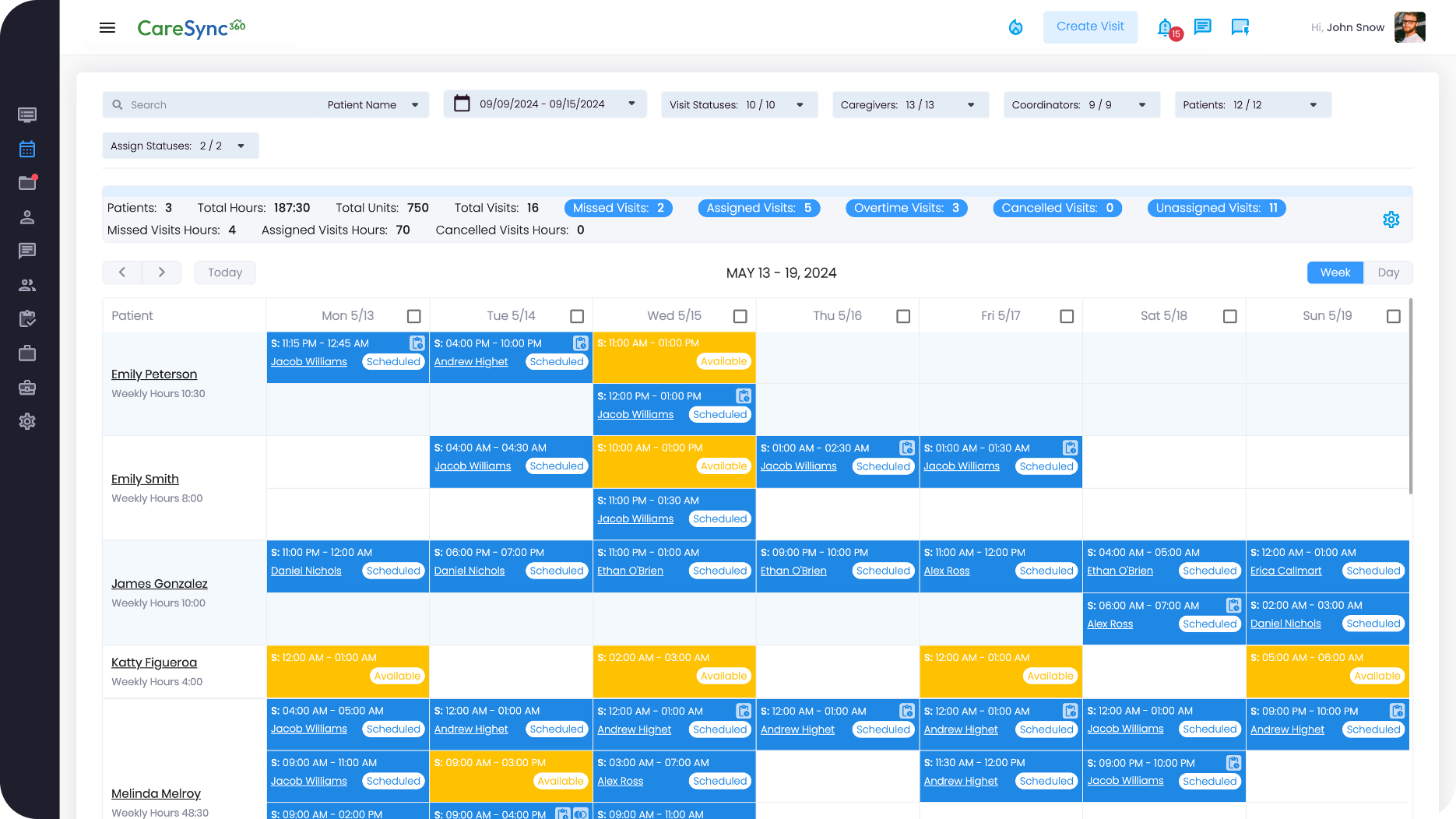Open the notifications bell showing 15 alerts
The height and width of the screenshot is (819, 1456).
click(1166, 28)
